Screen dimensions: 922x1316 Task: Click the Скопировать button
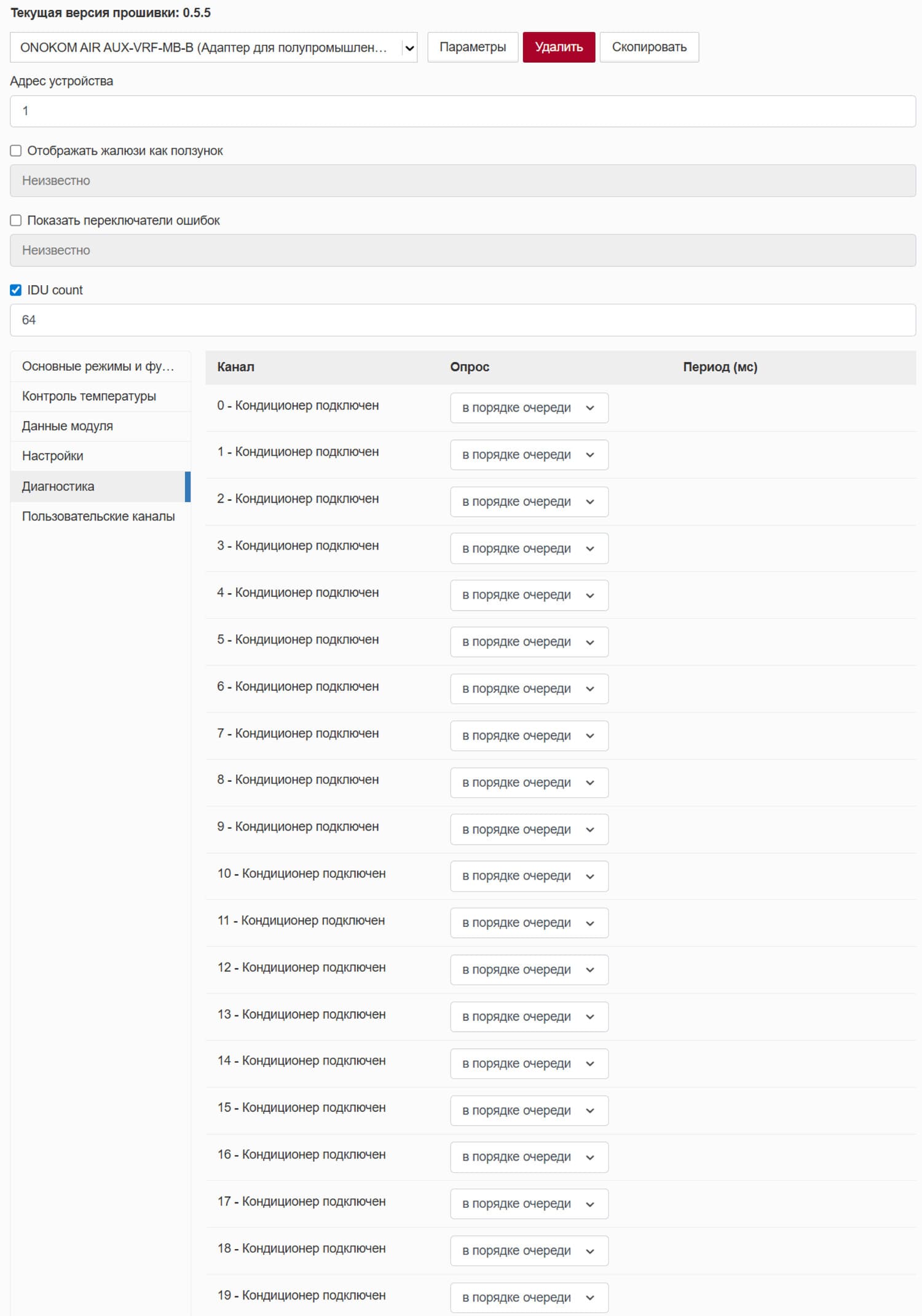(649, 47)
